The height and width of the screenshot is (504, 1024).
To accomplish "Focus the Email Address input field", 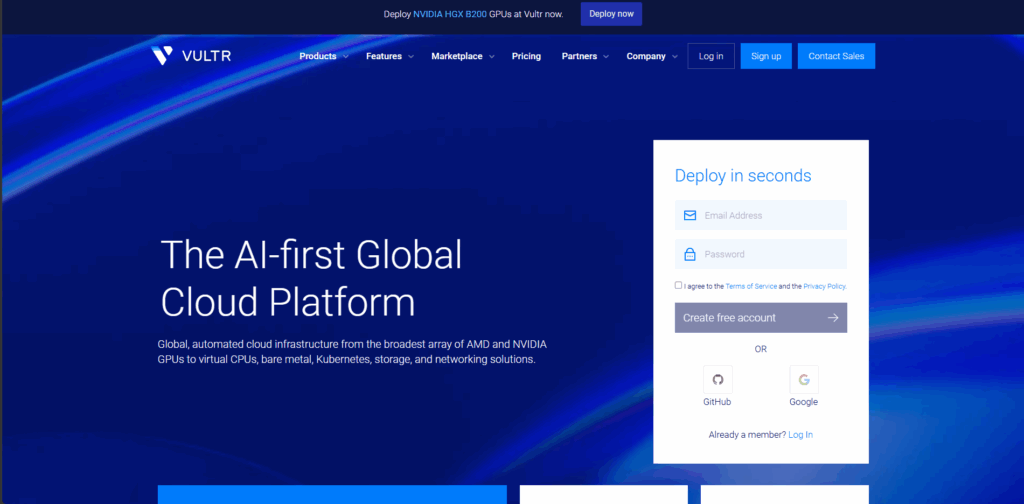I will point(761,215).
